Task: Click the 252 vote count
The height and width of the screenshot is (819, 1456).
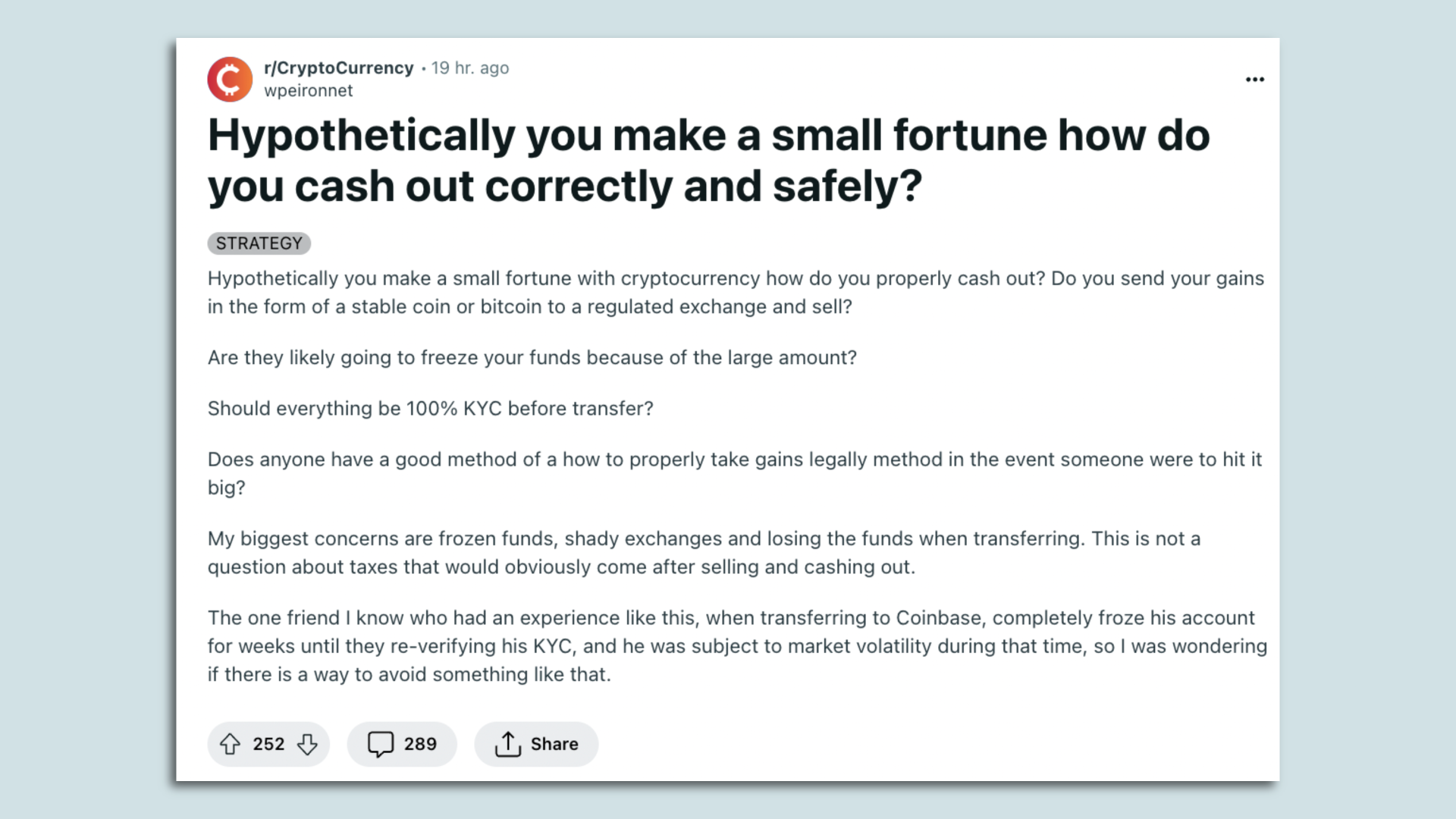Action: click(268, 744)
